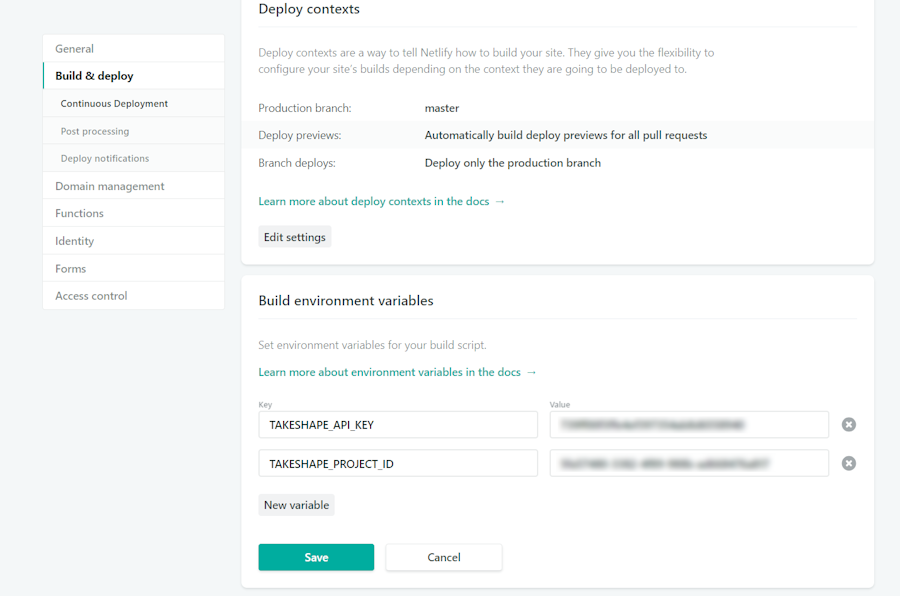Click the 'Build environment variables' heading
The width and height of the screenshot is (900, 596).
346,301
